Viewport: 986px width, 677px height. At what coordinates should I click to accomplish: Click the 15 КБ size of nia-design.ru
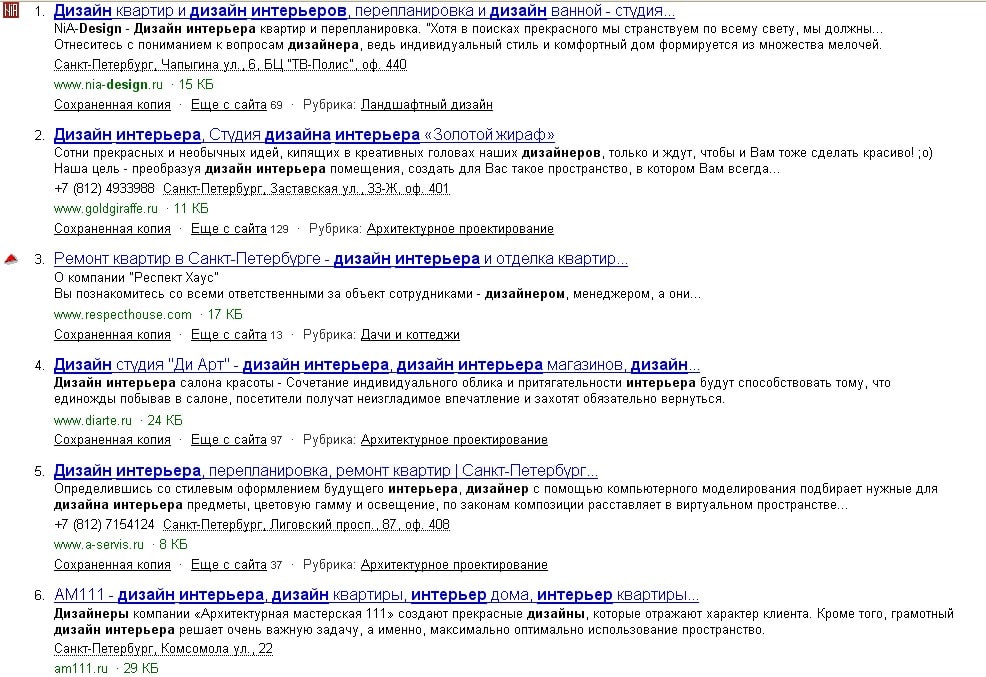[196, 84]
